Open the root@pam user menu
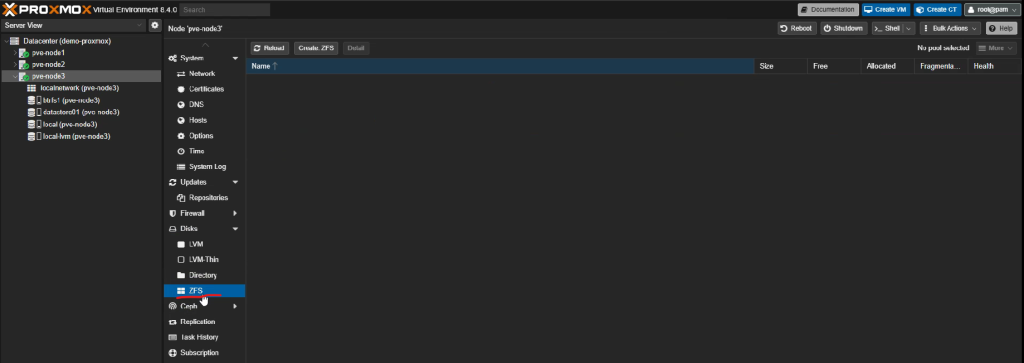The height and width of the screenshot is (363, 1024). 993,10
